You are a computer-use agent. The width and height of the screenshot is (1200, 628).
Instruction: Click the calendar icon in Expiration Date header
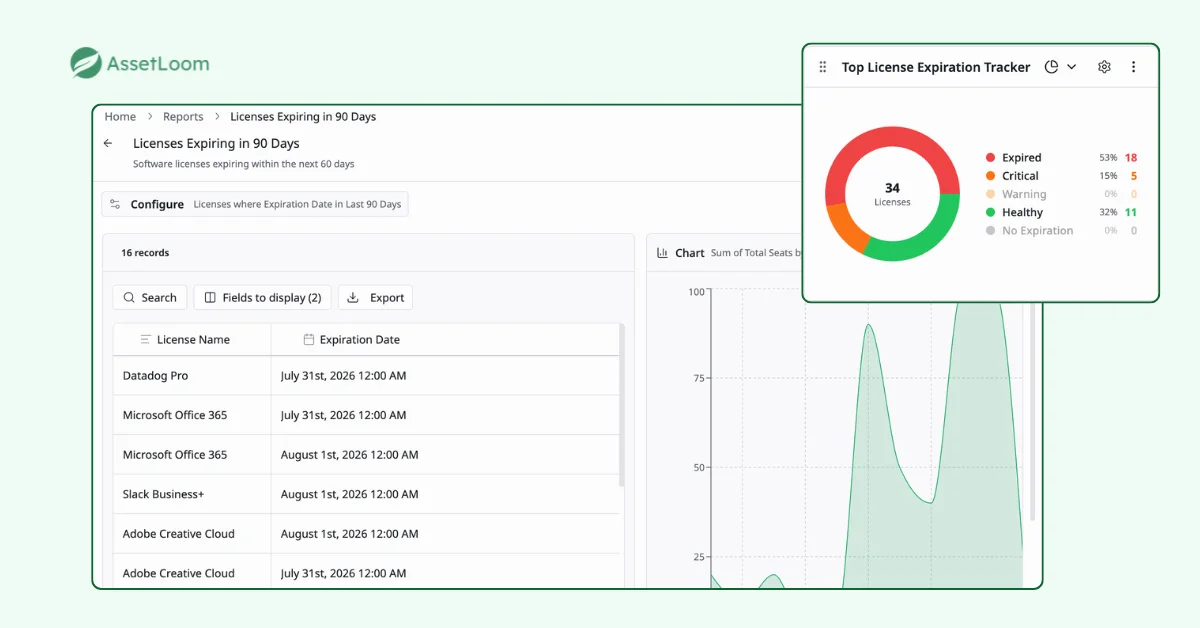pyautogui.click(x=309, y=340)
